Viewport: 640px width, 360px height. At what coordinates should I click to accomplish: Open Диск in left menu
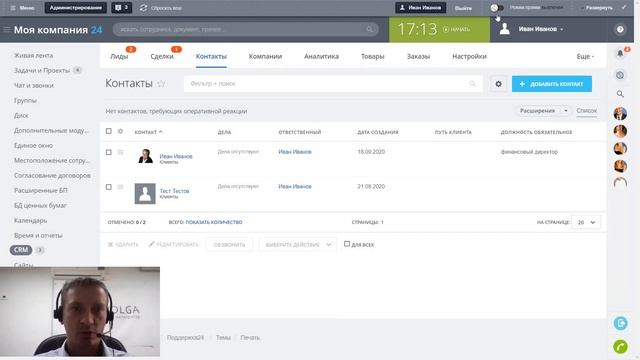point(21,116)
